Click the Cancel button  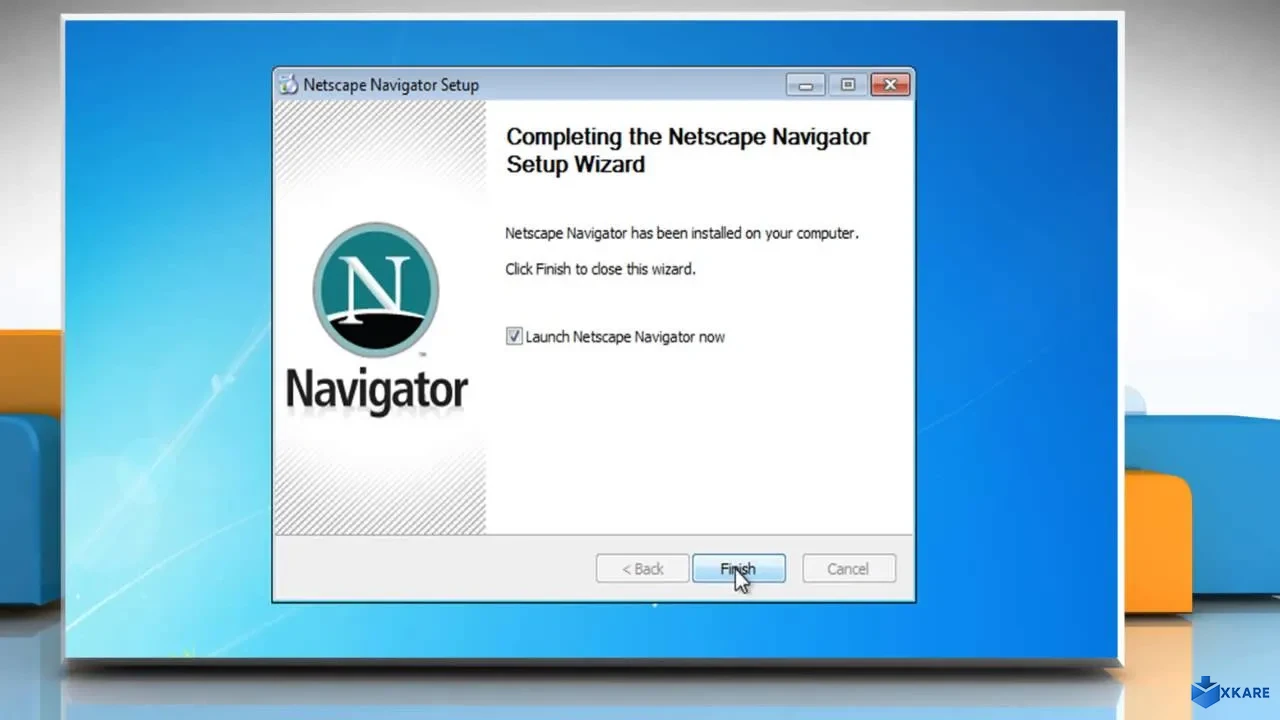click(848, 569)
